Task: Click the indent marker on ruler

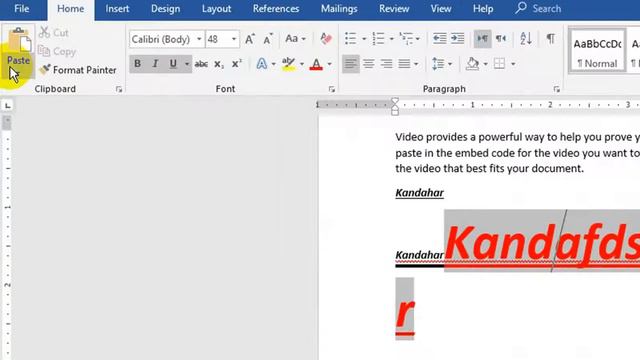Action: click(395, 106)
